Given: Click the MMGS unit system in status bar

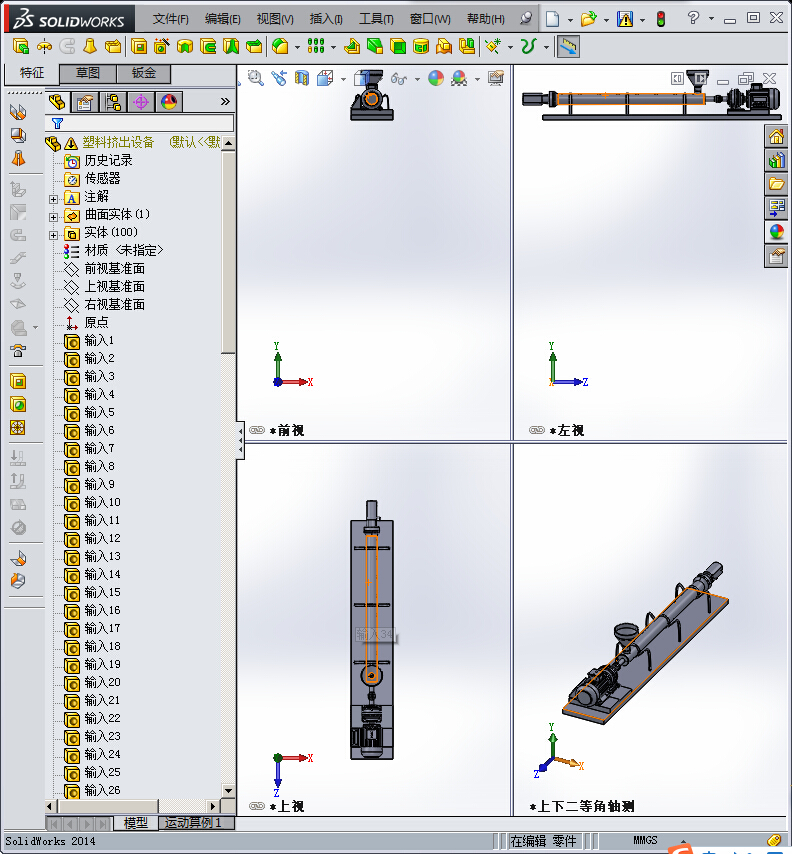Looking at the screenshot, I should pyautogui.click(x=645, y=840).
